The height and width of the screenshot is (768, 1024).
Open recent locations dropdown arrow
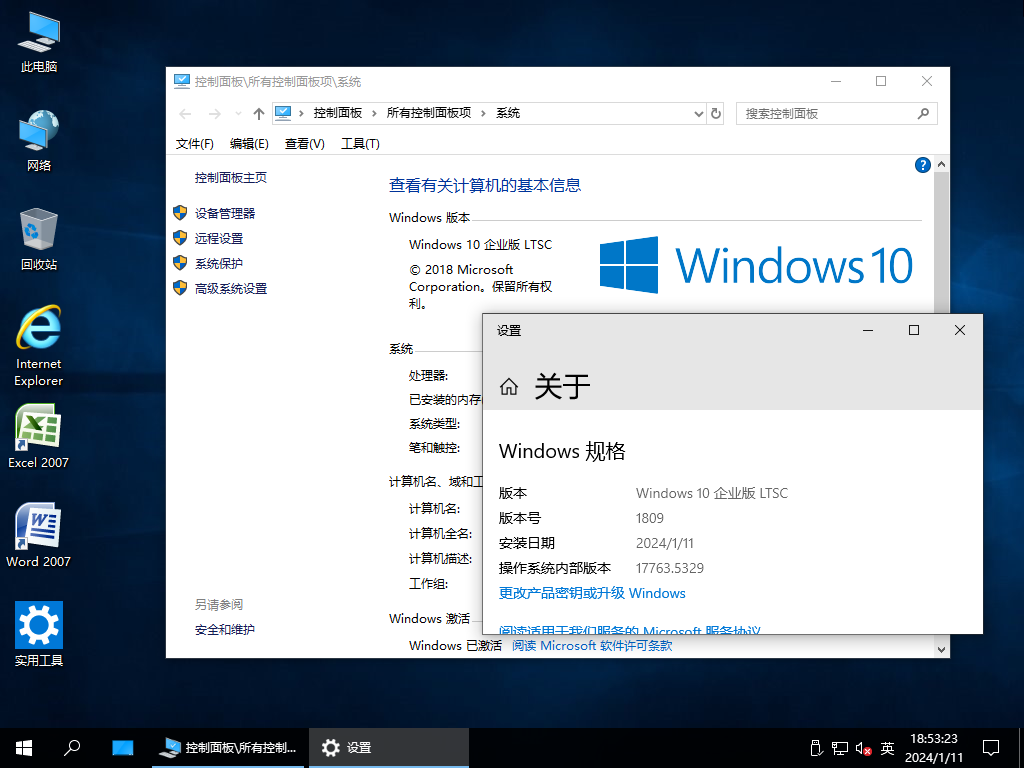tap(238, 114)
